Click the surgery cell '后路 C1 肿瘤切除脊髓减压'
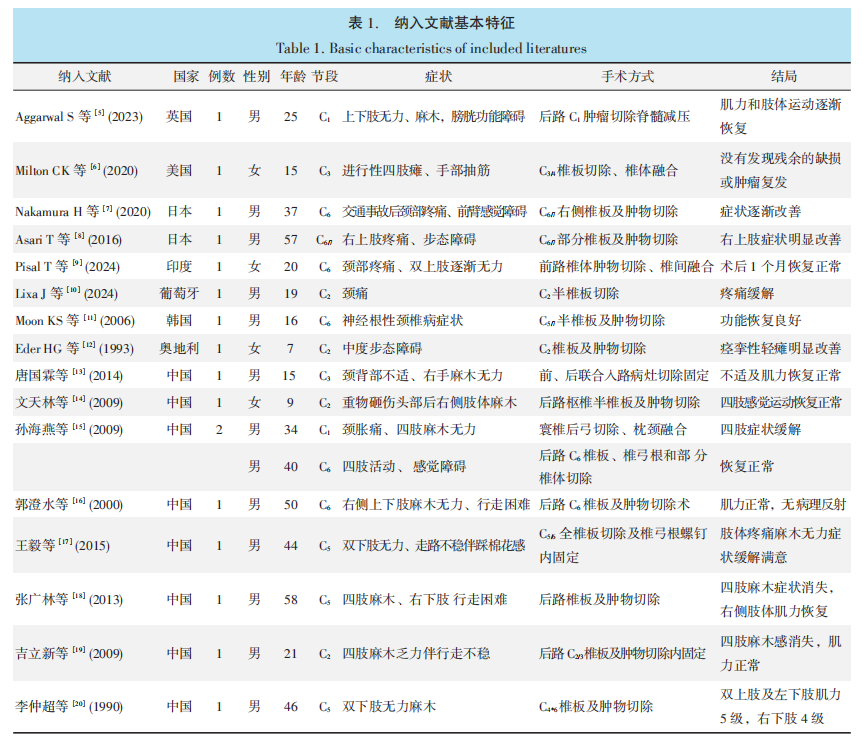863x741 pixels. pos(614,117)
